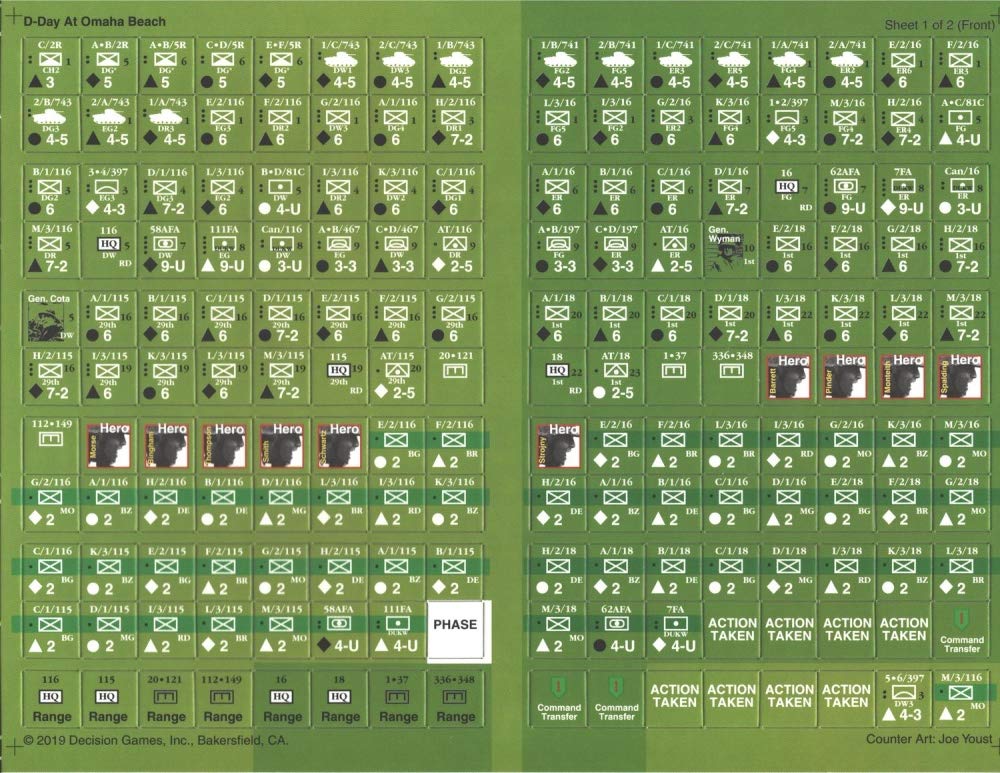
Task: Click the white PHASE marker
Action: pyautogui.click(x=459, y=631)
